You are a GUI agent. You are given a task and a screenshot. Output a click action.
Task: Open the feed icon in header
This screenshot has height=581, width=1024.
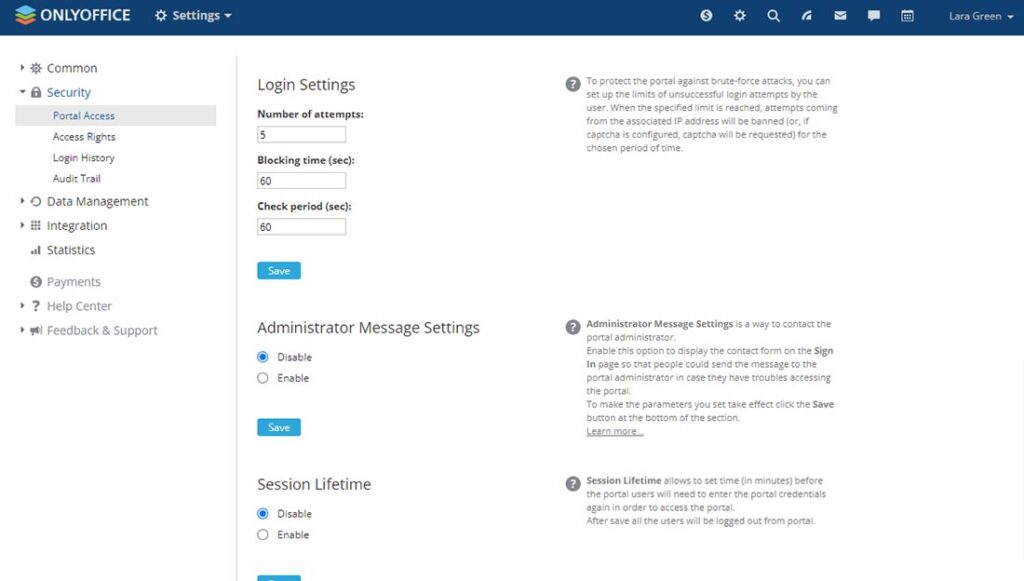click(807, 16)
